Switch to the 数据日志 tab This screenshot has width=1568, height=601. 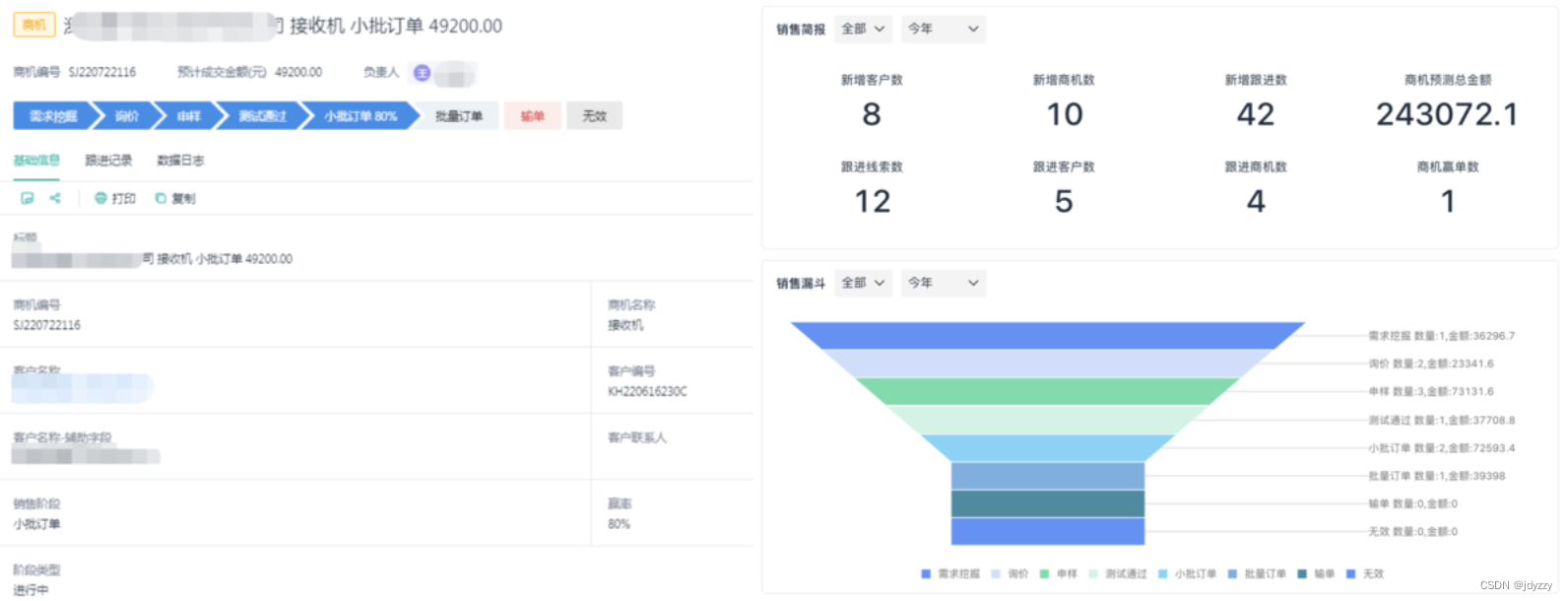point(180,161)
